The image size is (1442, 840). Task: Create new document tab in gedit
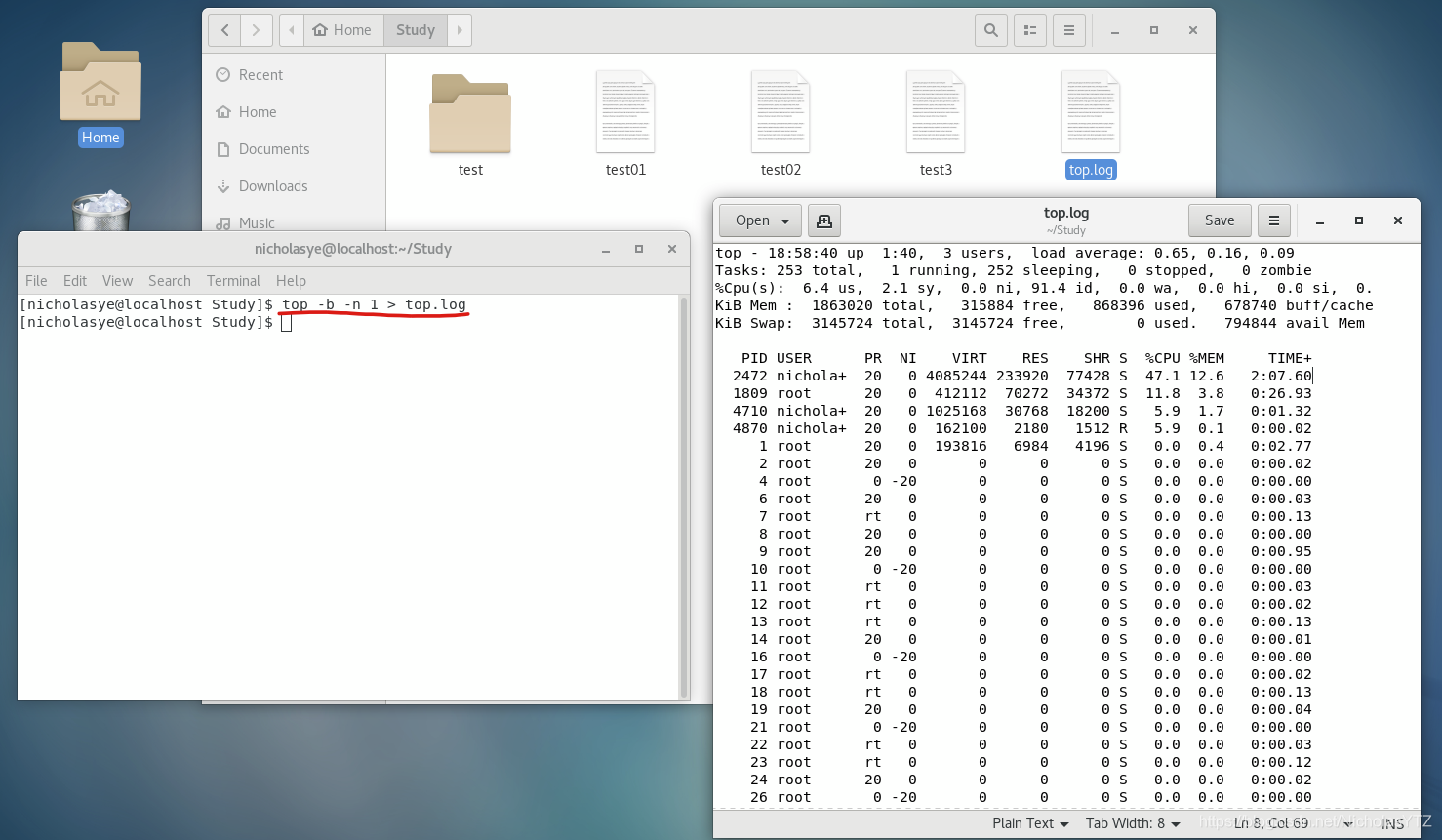[824, 220]
